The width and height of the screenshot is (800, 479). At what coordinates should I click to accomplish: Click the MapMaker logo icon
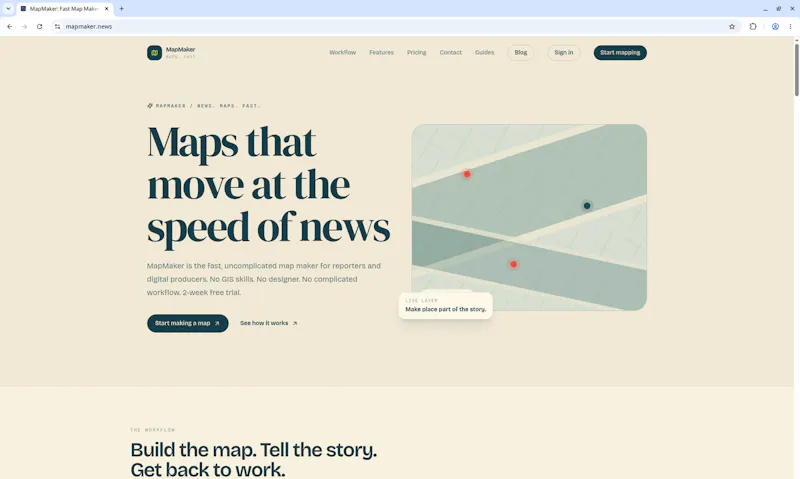[x=155, y=53]
